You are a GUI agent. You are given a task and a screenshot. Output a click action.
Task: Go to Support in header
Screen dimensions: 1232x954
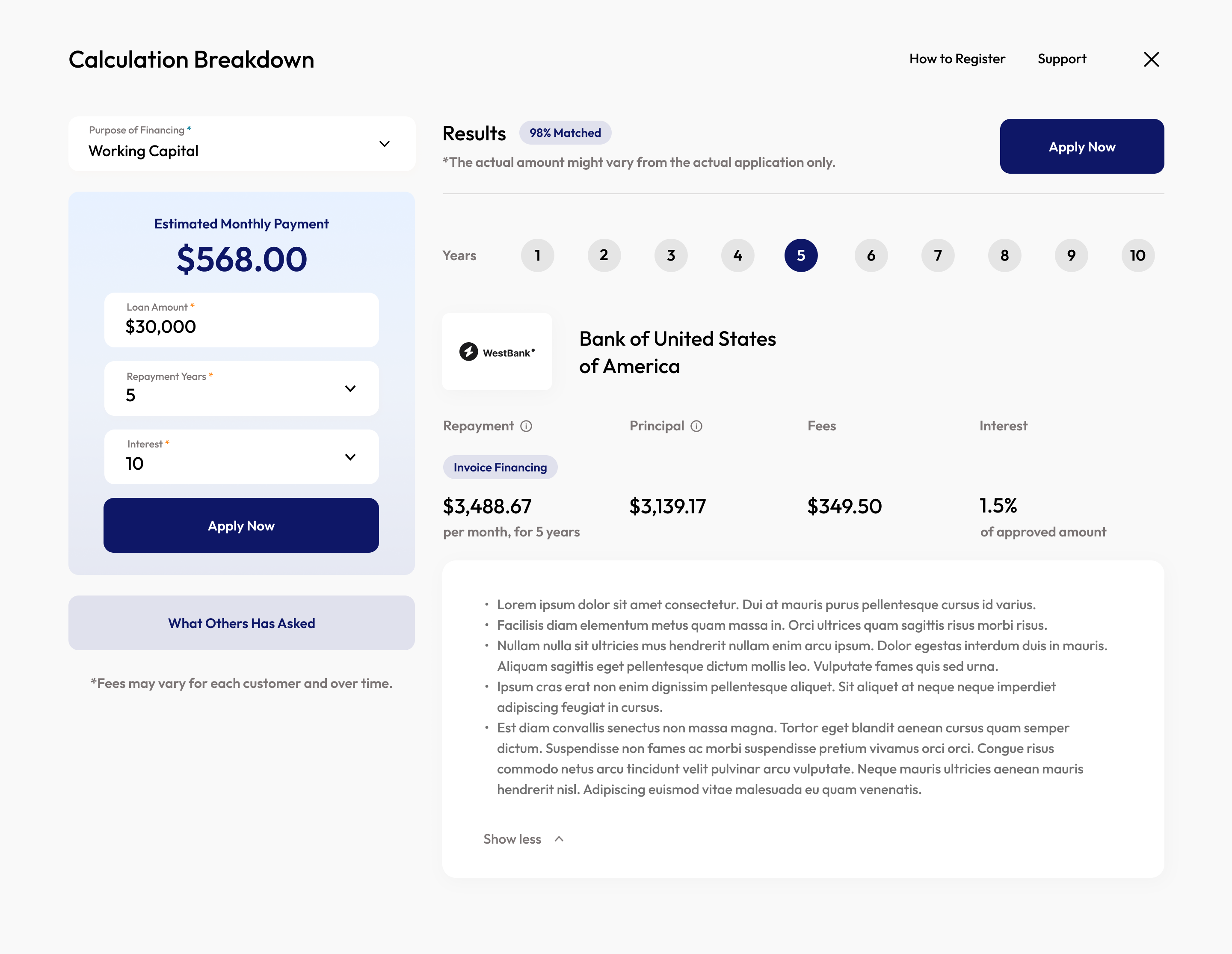coord(1061,59)
